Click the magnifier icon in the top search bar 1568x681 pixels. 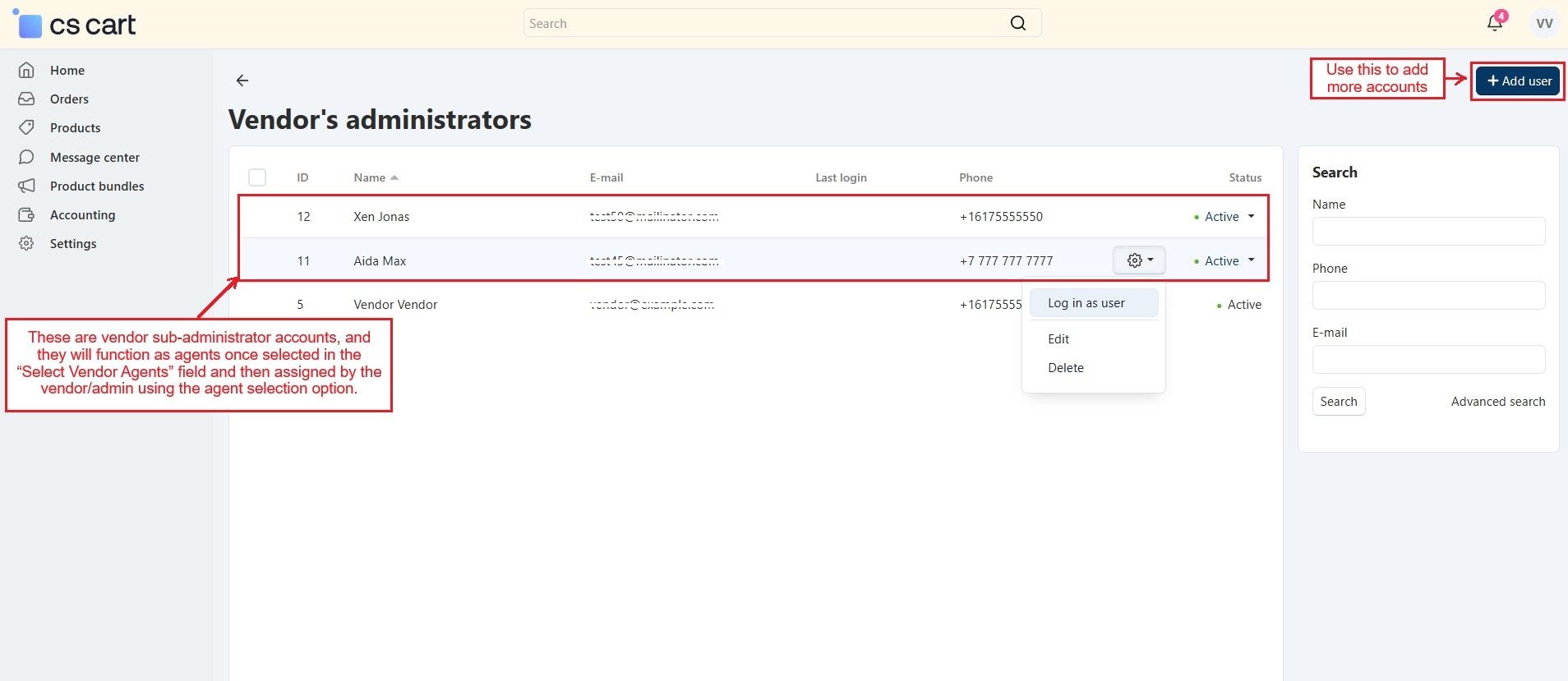click(x=1017, y=23)
